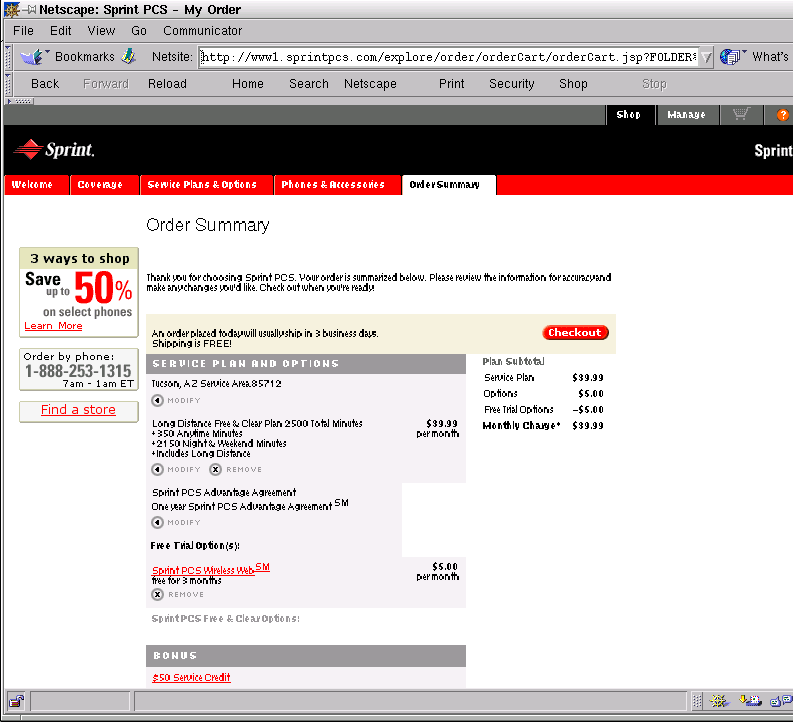Image resolution: width=793 pixels, height=722 pixels.
Task: Open the File menu
Action: pyautogui.click(x=23, y=30)
